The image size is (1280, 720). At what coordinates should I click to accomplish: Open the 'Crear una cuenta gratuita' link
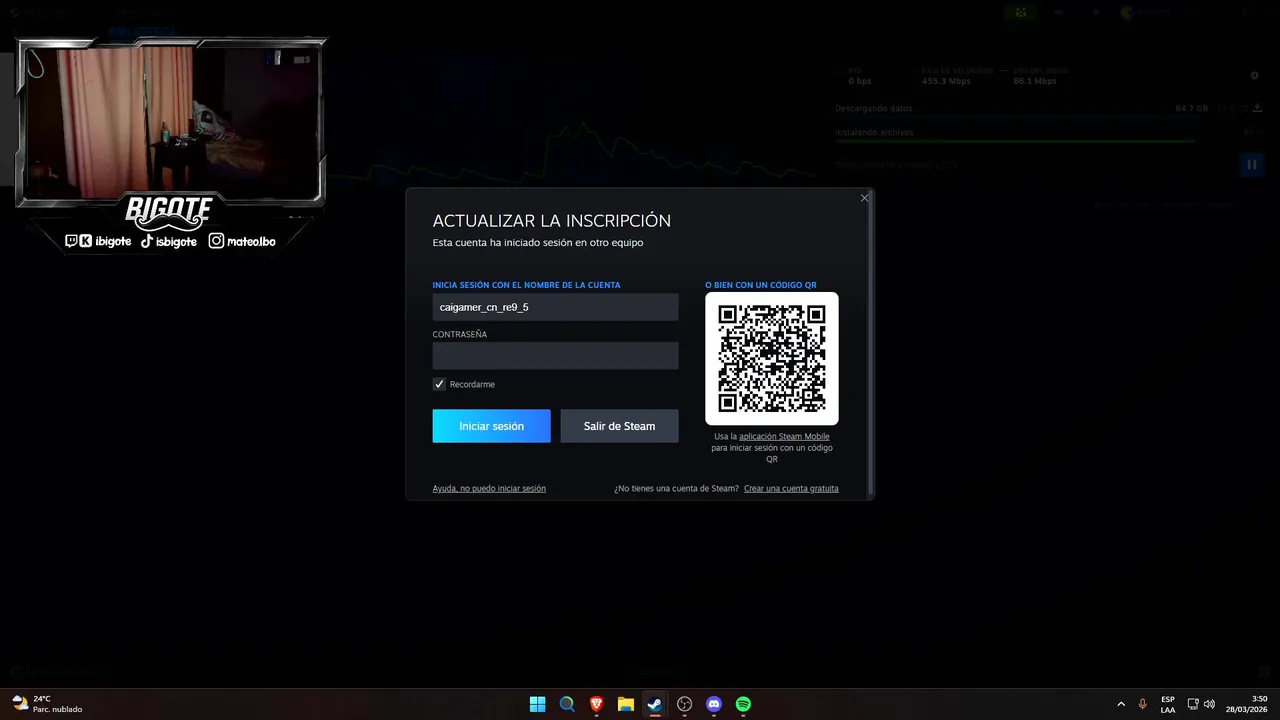coord(791,489)
